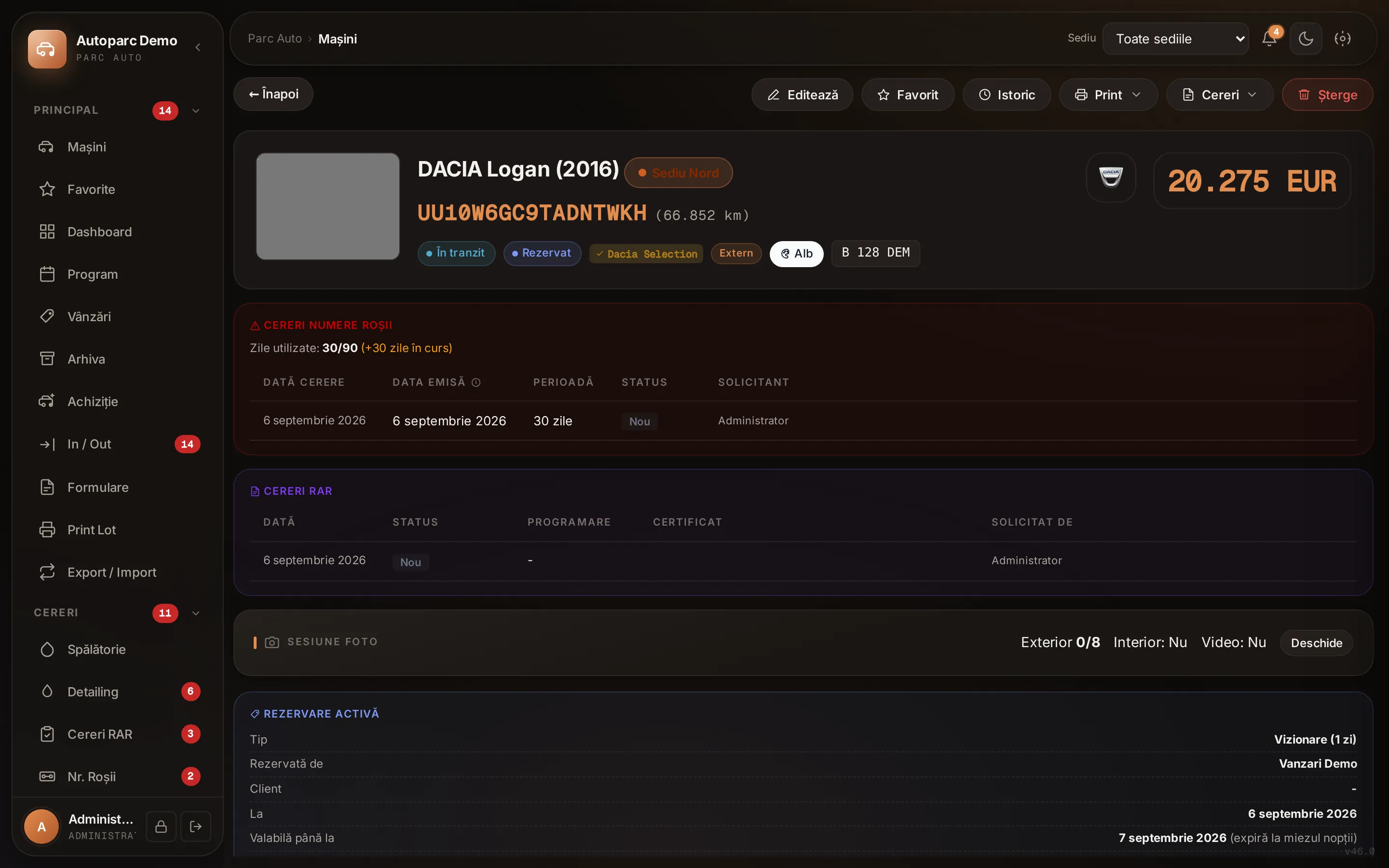
Task: Click the Dacia Selection tag
Action: 646,254
